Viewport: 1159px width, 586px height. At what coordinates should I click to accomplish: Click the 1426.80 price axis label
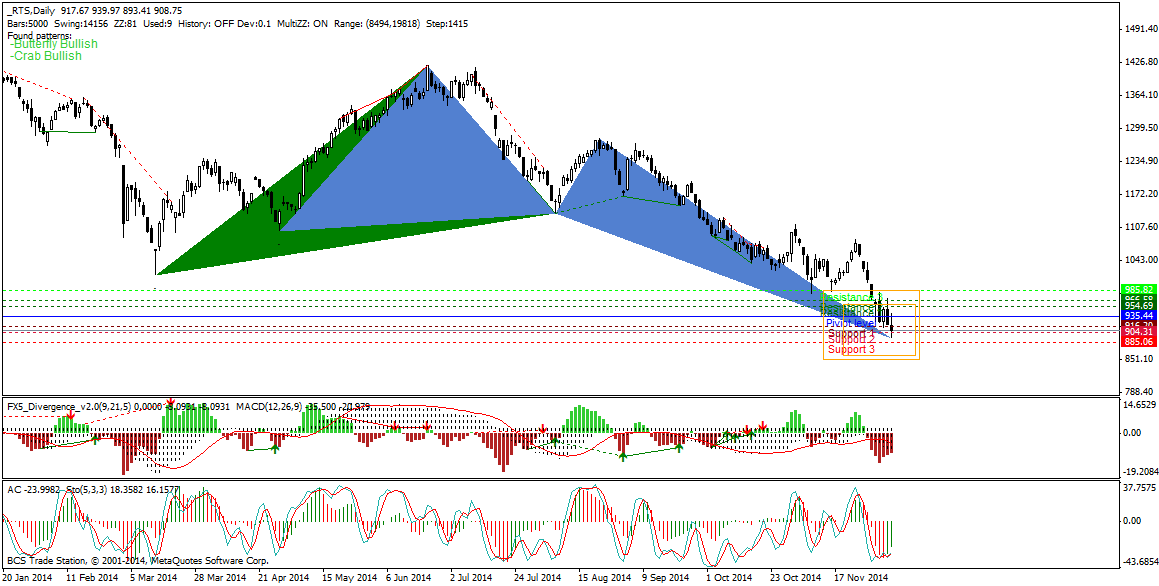click(1139, 62)
